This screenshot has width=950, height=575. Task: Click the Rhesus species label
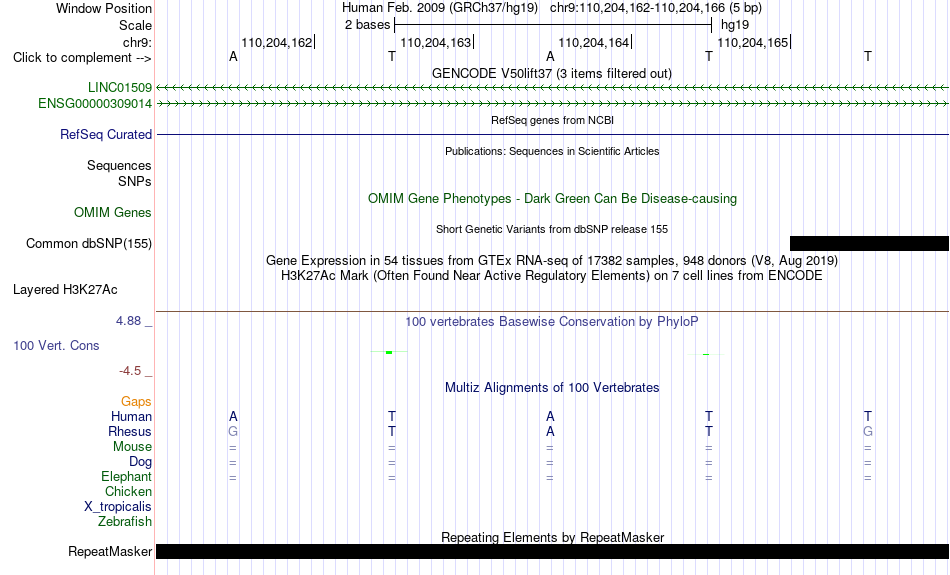click(x=130, y=431)
